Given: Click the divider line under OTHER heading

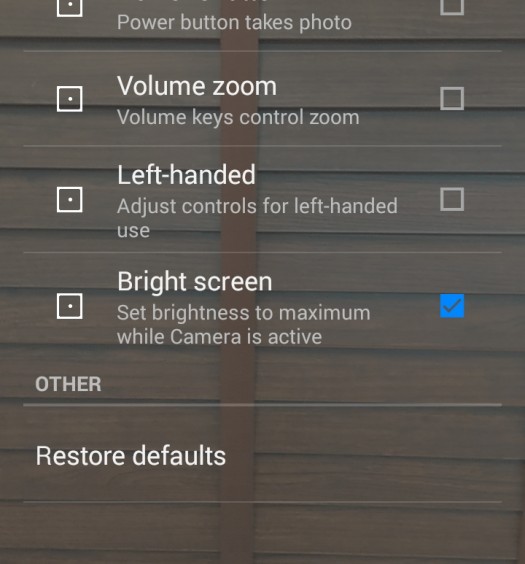Looking at the screenshot, I should pyautogui.click(x=262, y=405).
